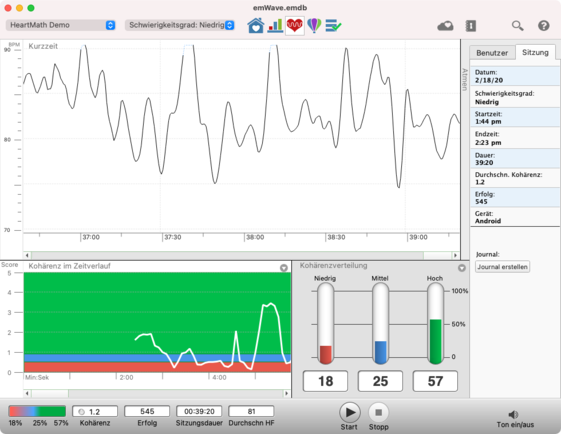Image resolution: width=561 pixels, height=434 pixels.
Task: Open the Schwierigkeitsgrad: Niedrig dropdown
Action: pyautogui.click(x=180, y=25)
